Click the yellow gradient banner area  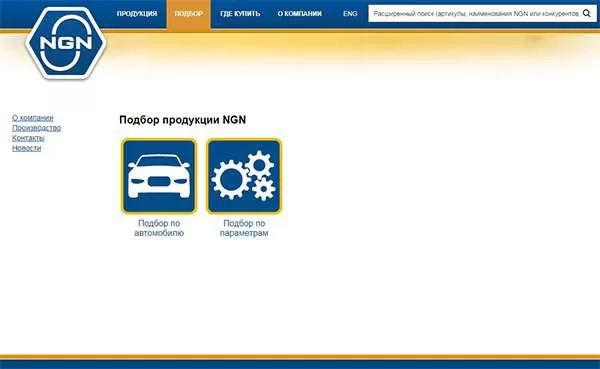point(344,50)
